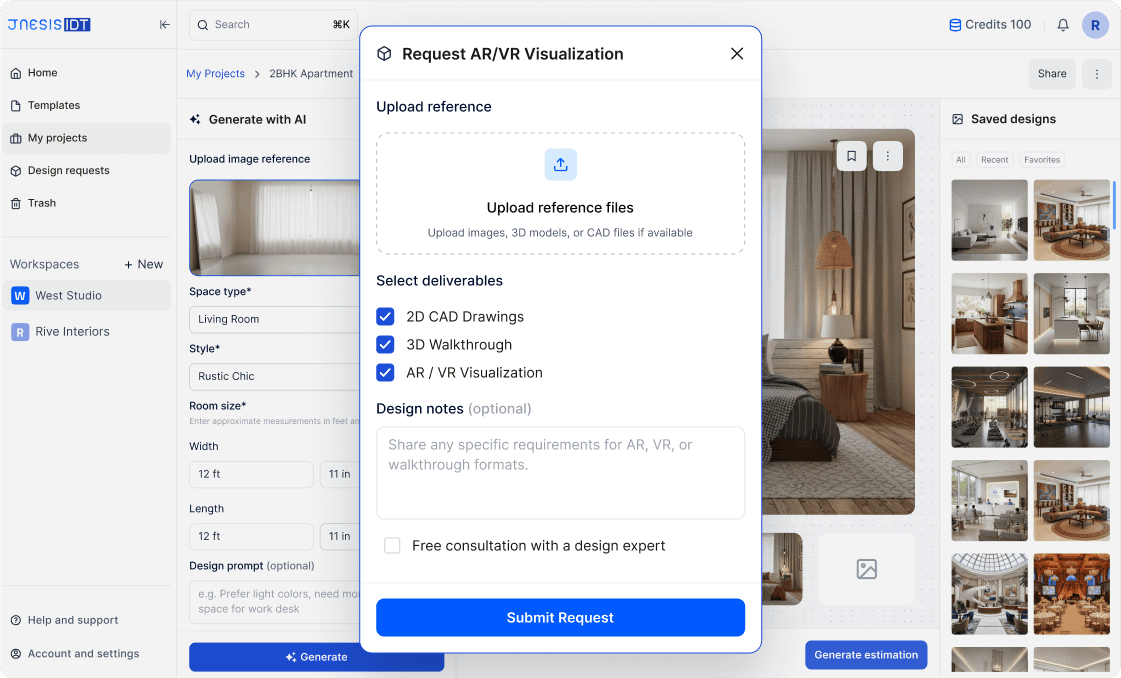
Task: Select the Favorites filter tab
Action: tap(1042, 159)
